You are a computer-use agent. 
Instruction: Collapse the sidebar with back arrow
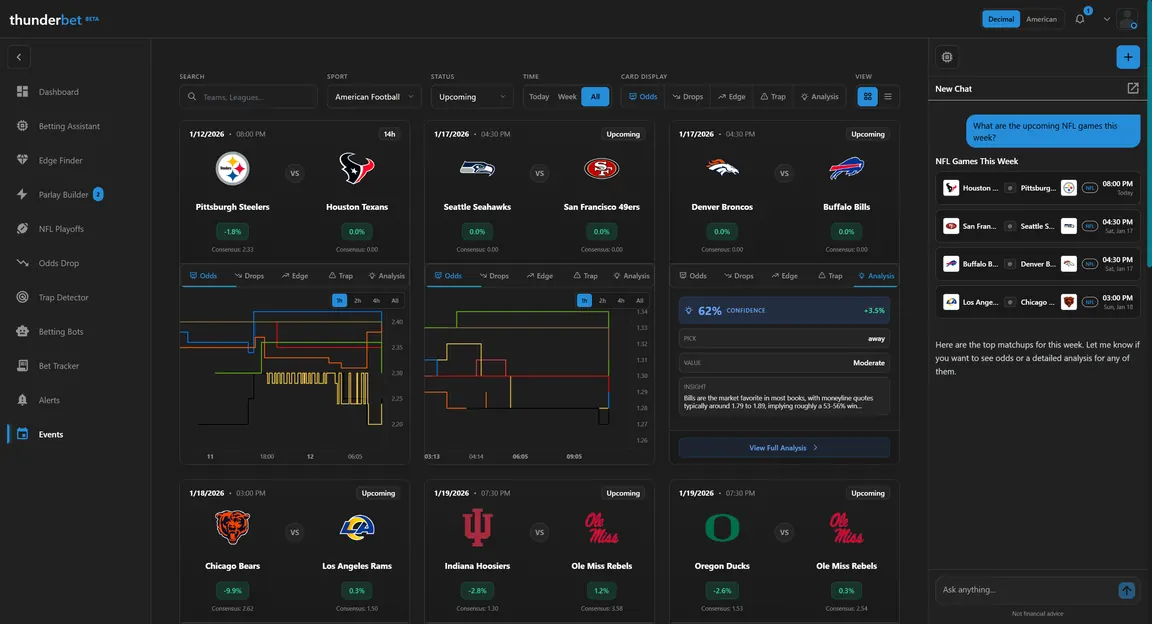click(19, 57)
